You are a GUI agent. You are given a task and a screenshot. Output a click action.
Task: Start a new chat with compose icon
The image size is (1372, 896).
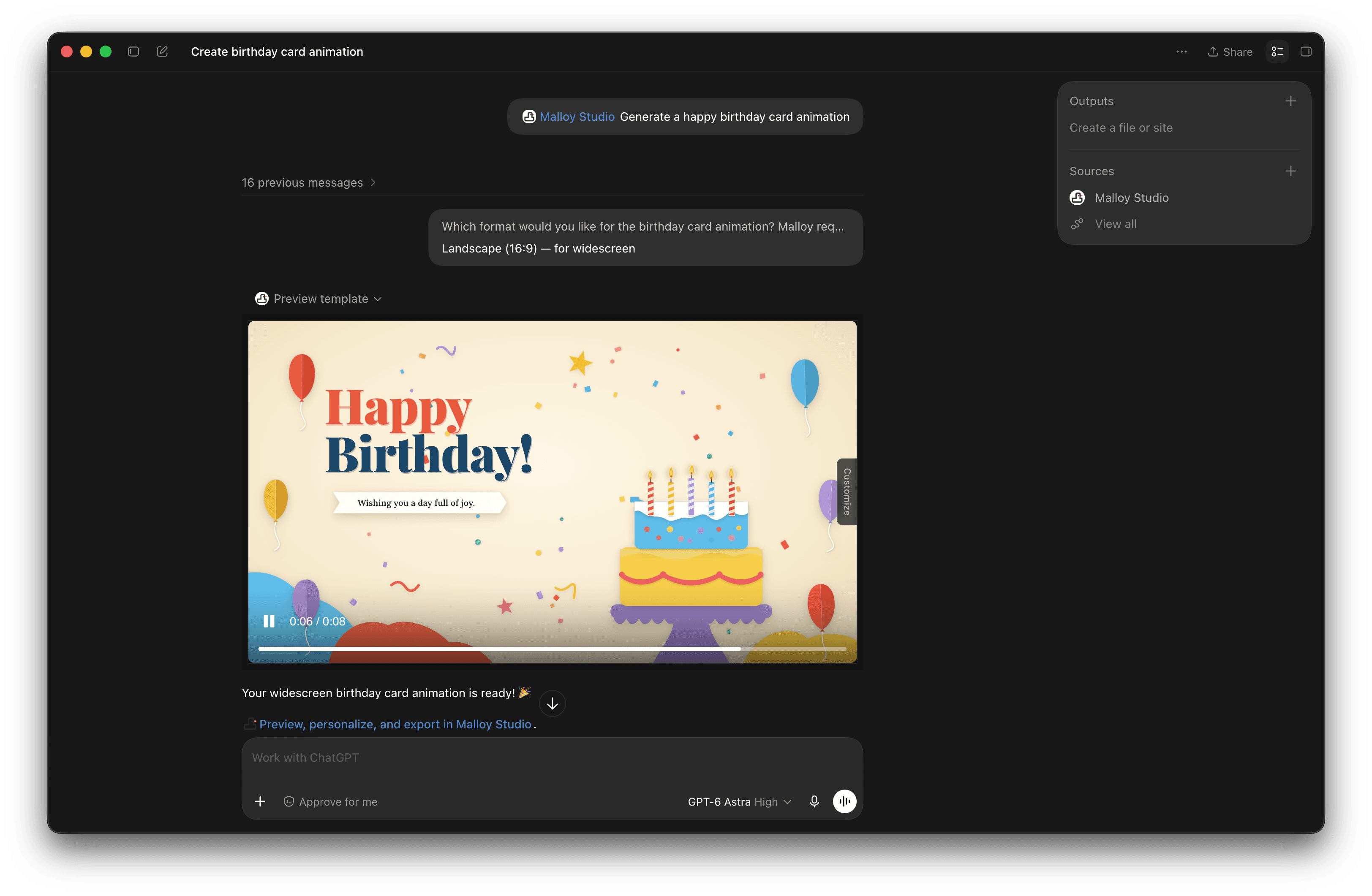click(x=162, y=51)
